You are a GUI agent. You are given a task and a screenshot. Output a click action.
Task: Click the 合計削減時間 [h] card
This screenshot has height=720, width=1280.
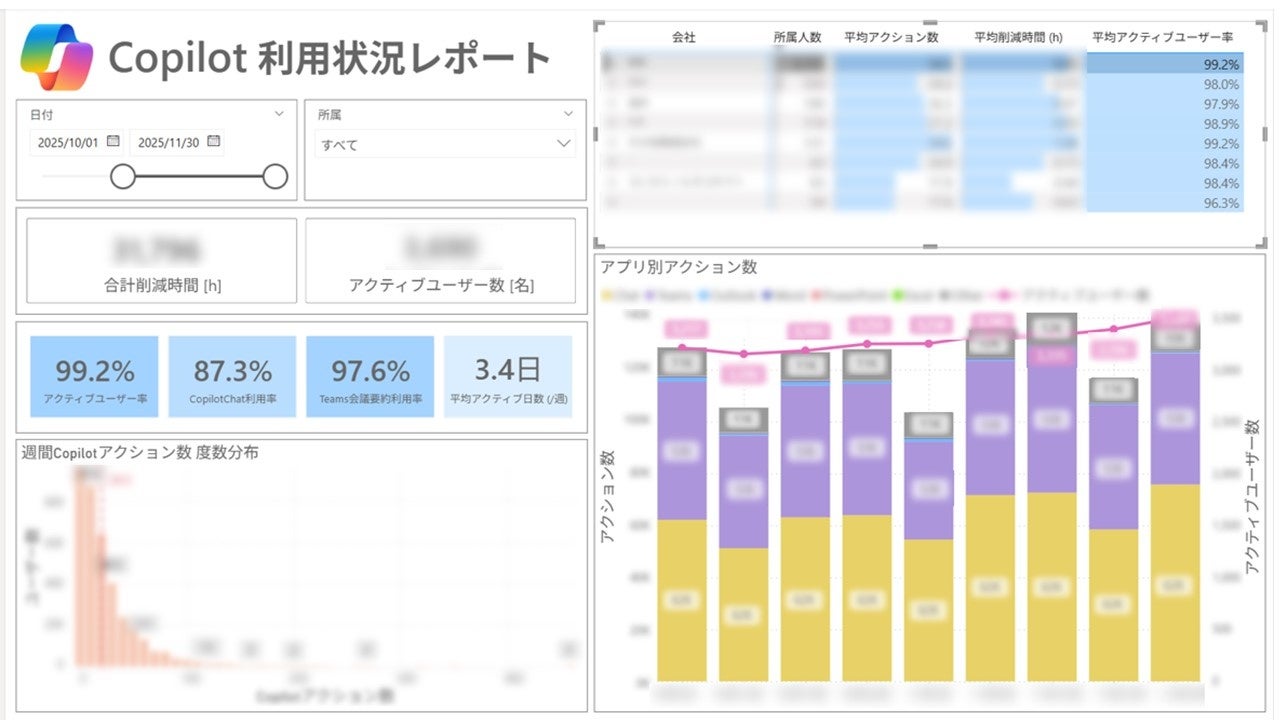(162, 260)
